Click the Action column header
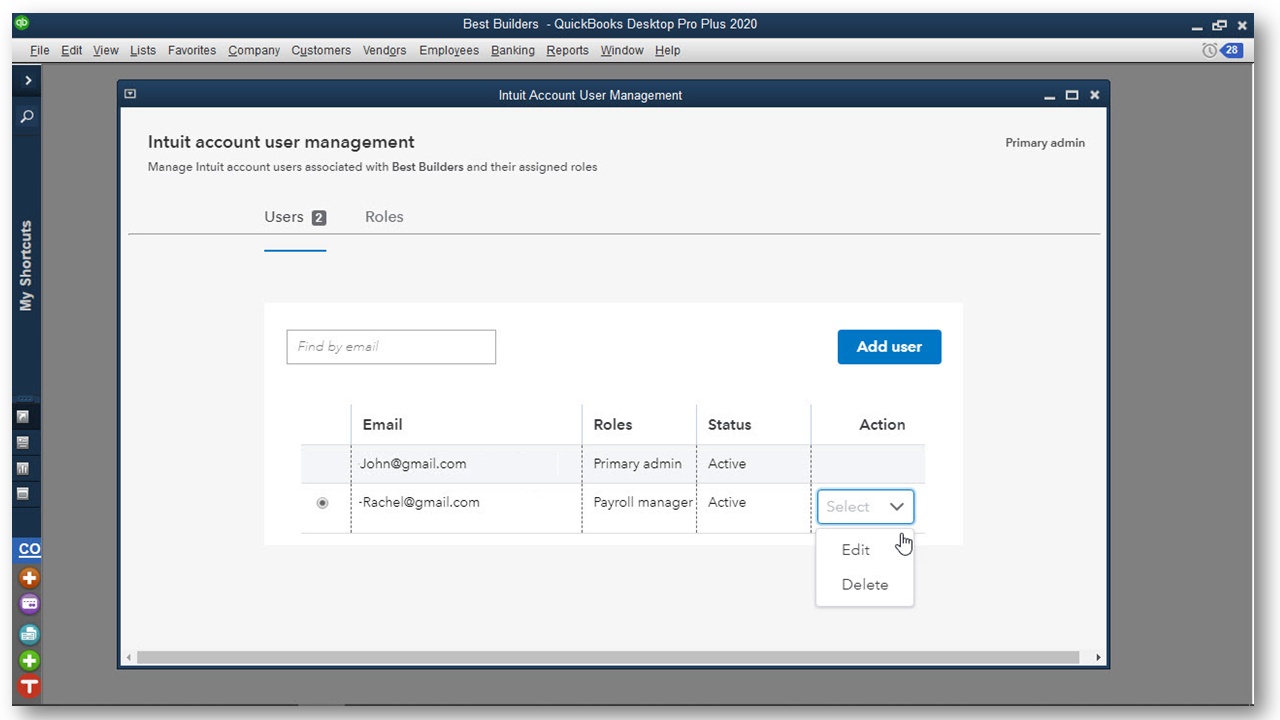Image resolution: width=1280 pixels, height=720 pixels. tap(882, 425)
